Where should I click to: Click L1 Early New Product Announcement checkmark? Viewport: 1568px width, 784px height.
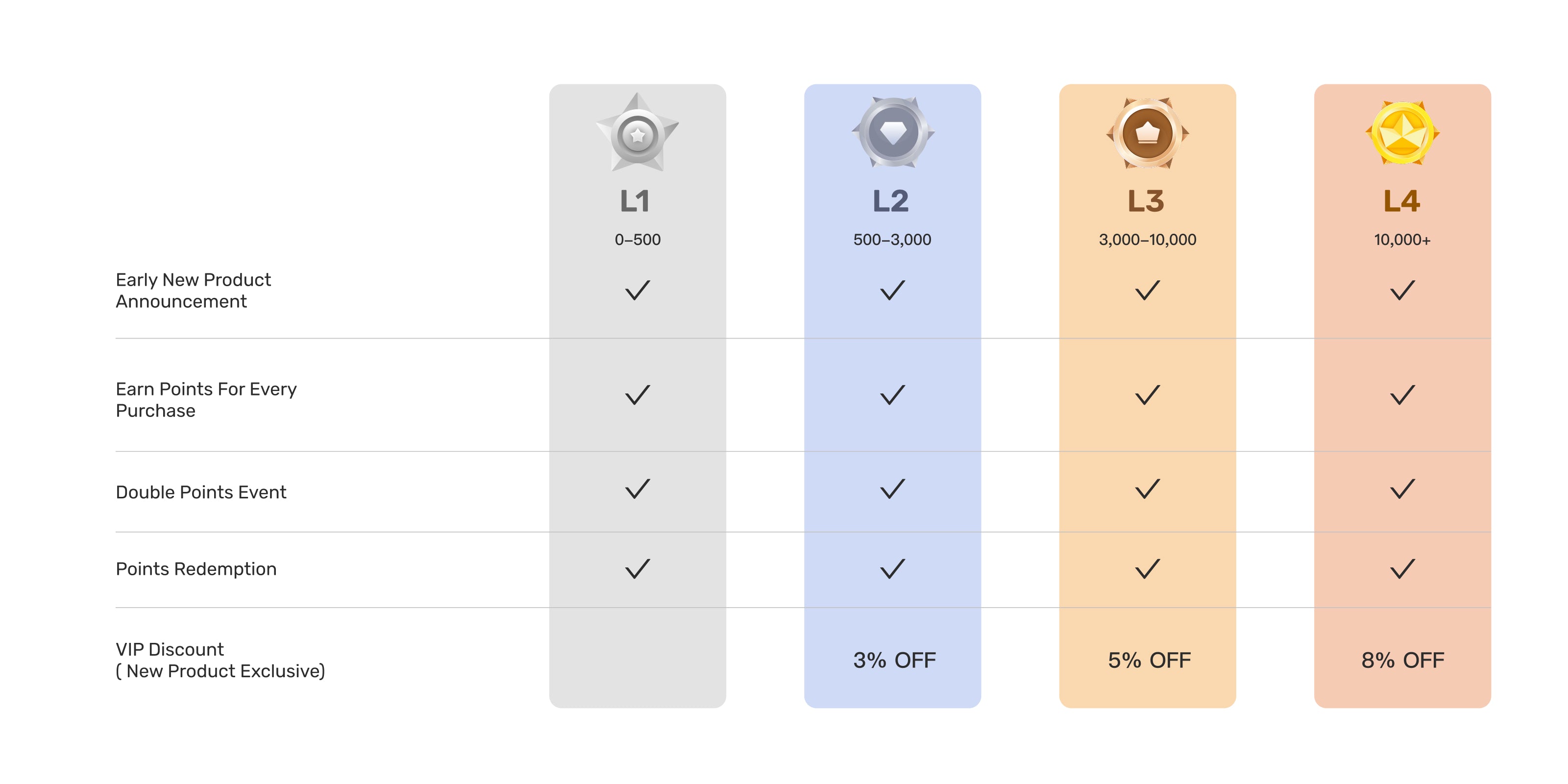pos(637,291)
